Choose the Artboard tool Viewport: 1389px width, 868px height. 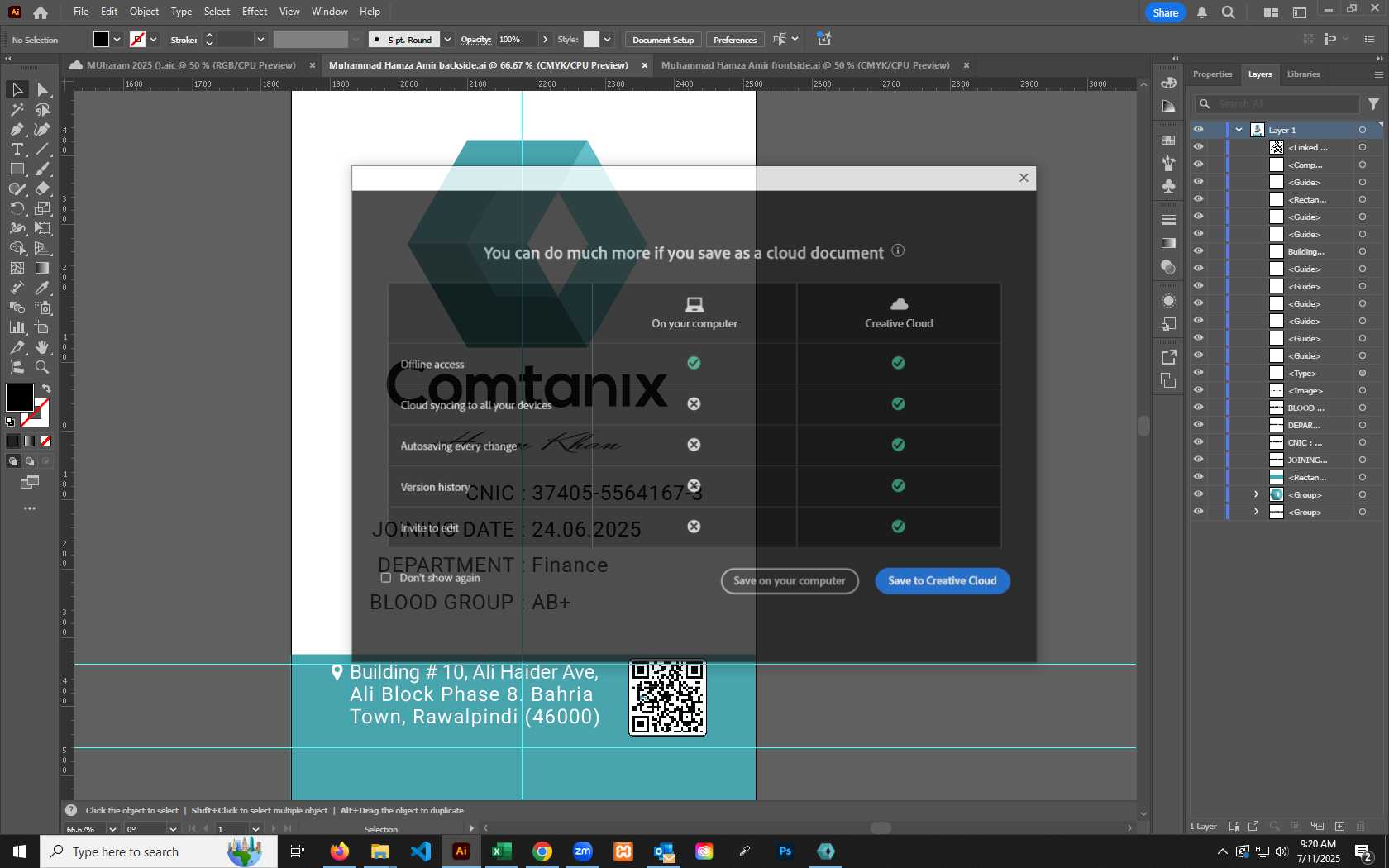click(42, 327)
